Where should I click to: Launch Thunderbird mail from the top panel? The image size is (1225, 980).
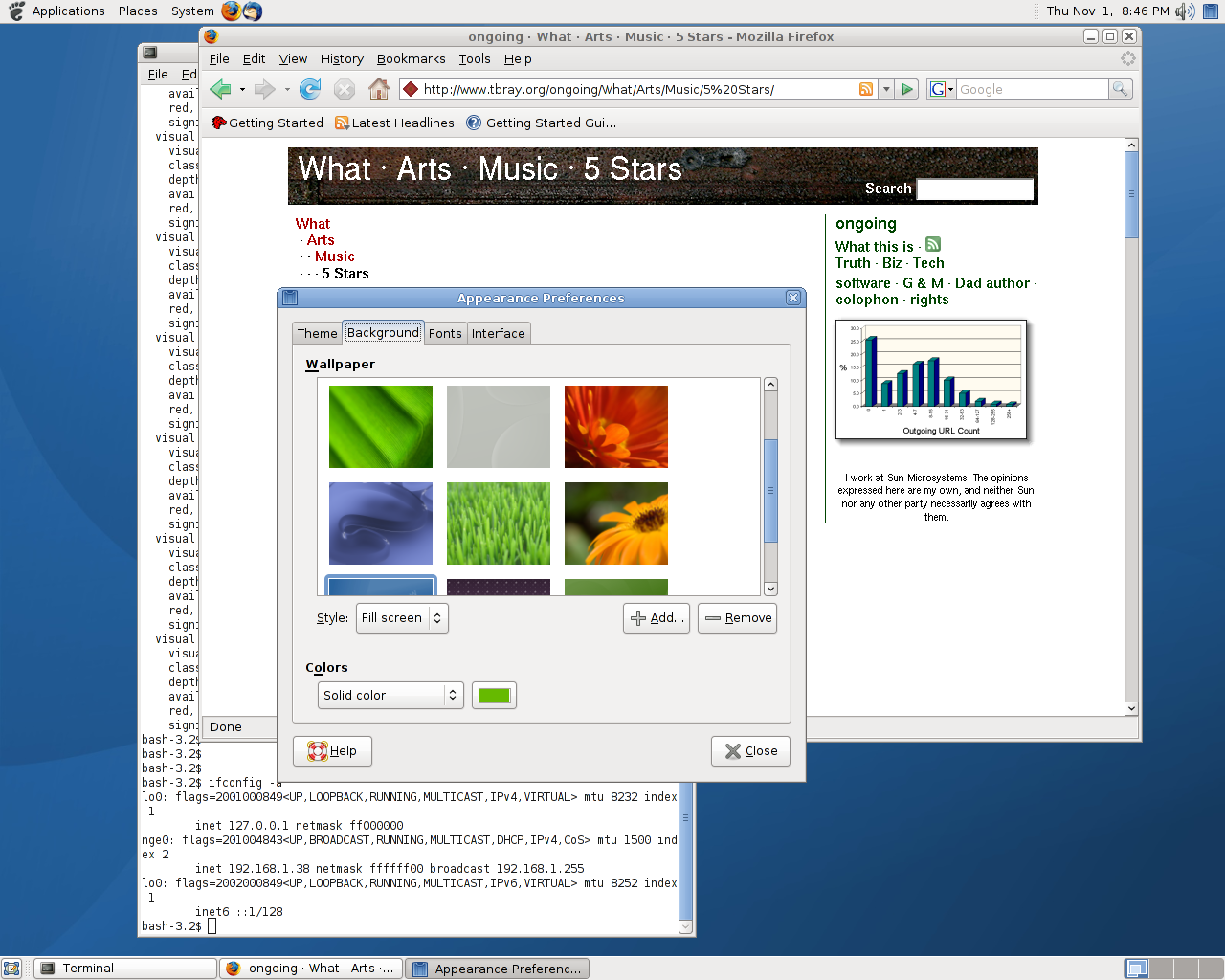point(253,11)
